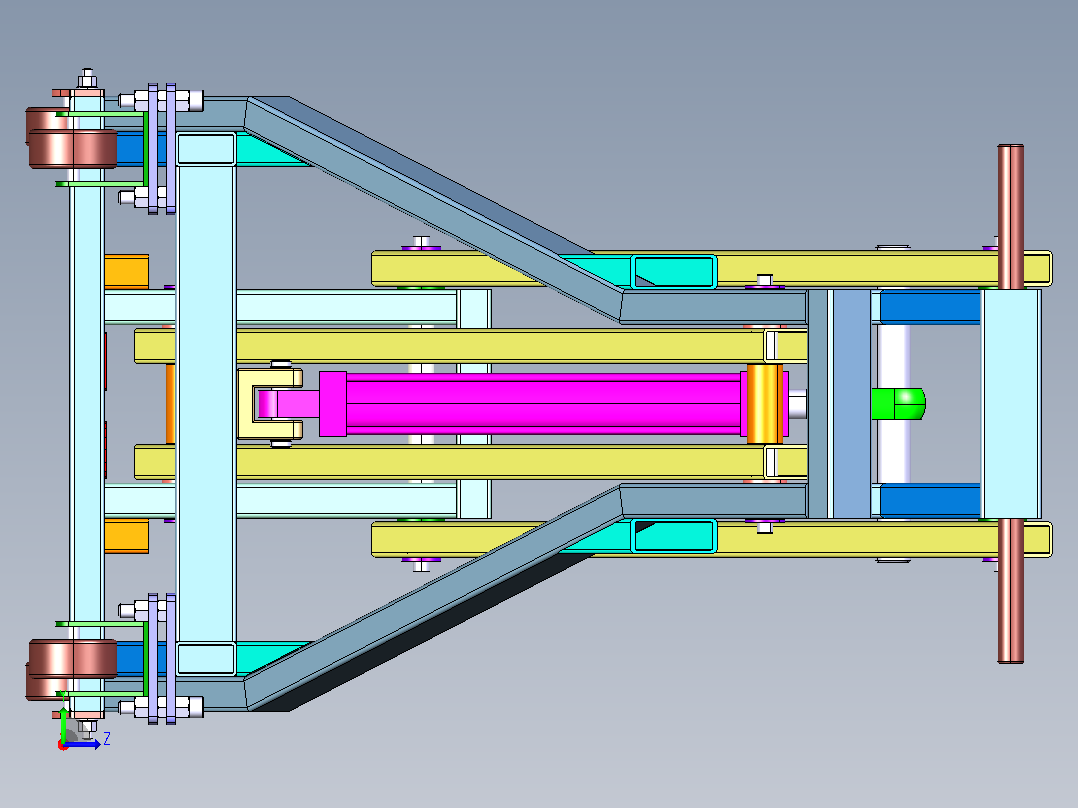Image resolution: width=1078 pixels, height=808 pixels.
Task: Select the lower cyan rectangular tube end
Action: pyautogui.click(x=674, y=536)
